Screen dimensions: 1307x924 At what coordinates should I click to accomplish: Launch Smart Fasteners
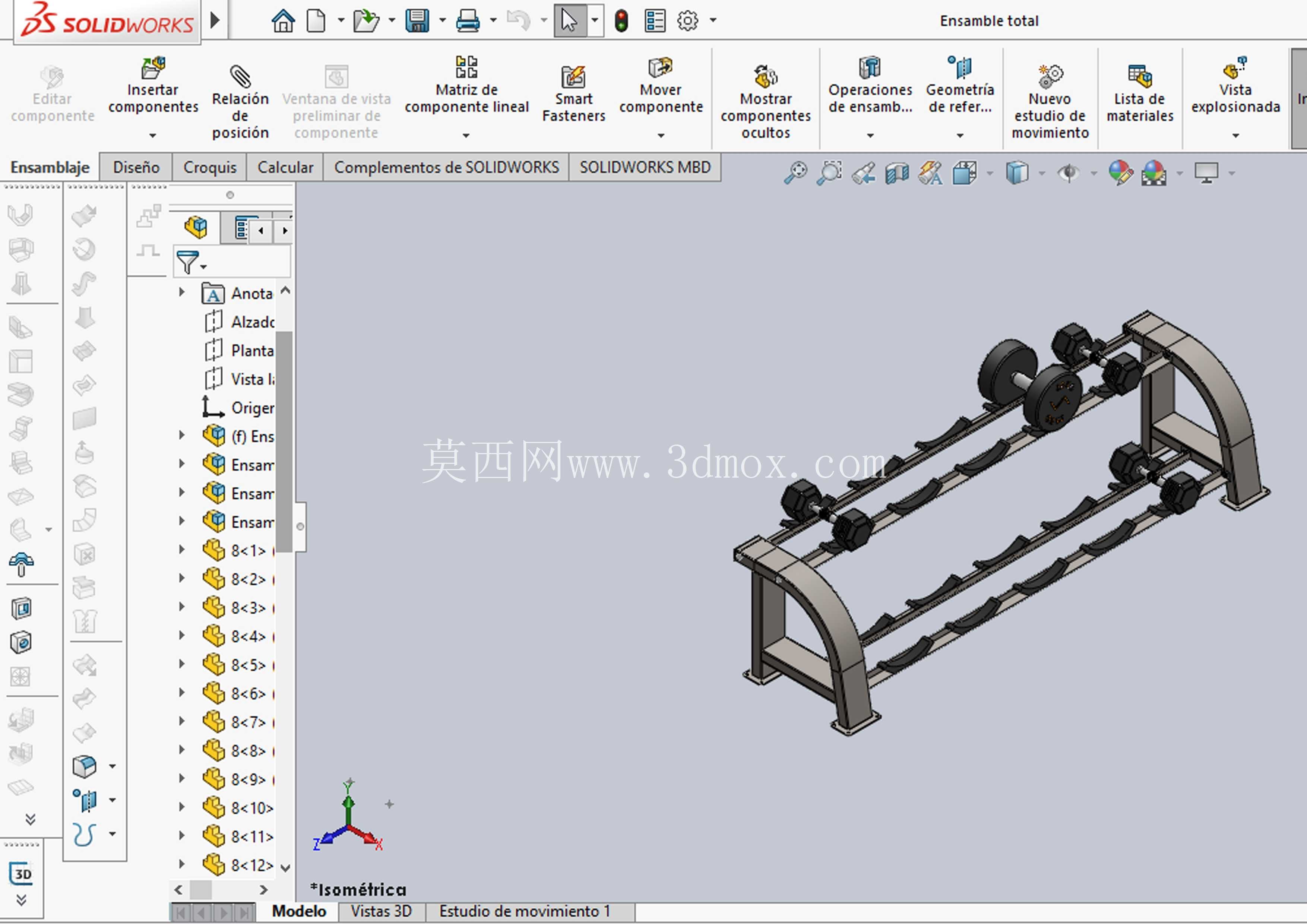(574, 94)
